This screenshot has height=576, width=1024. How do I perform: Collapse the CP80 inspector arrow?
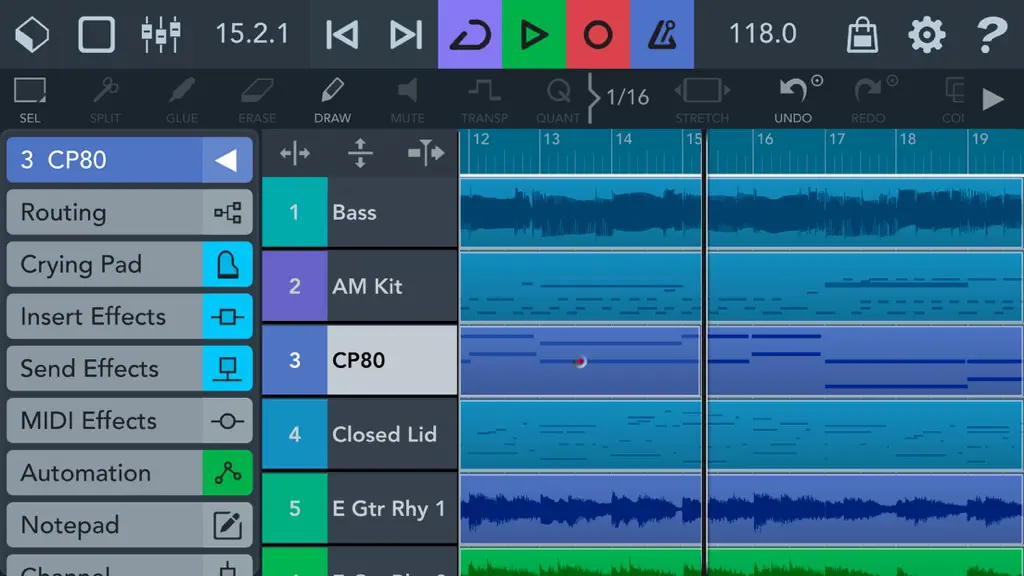227,160
